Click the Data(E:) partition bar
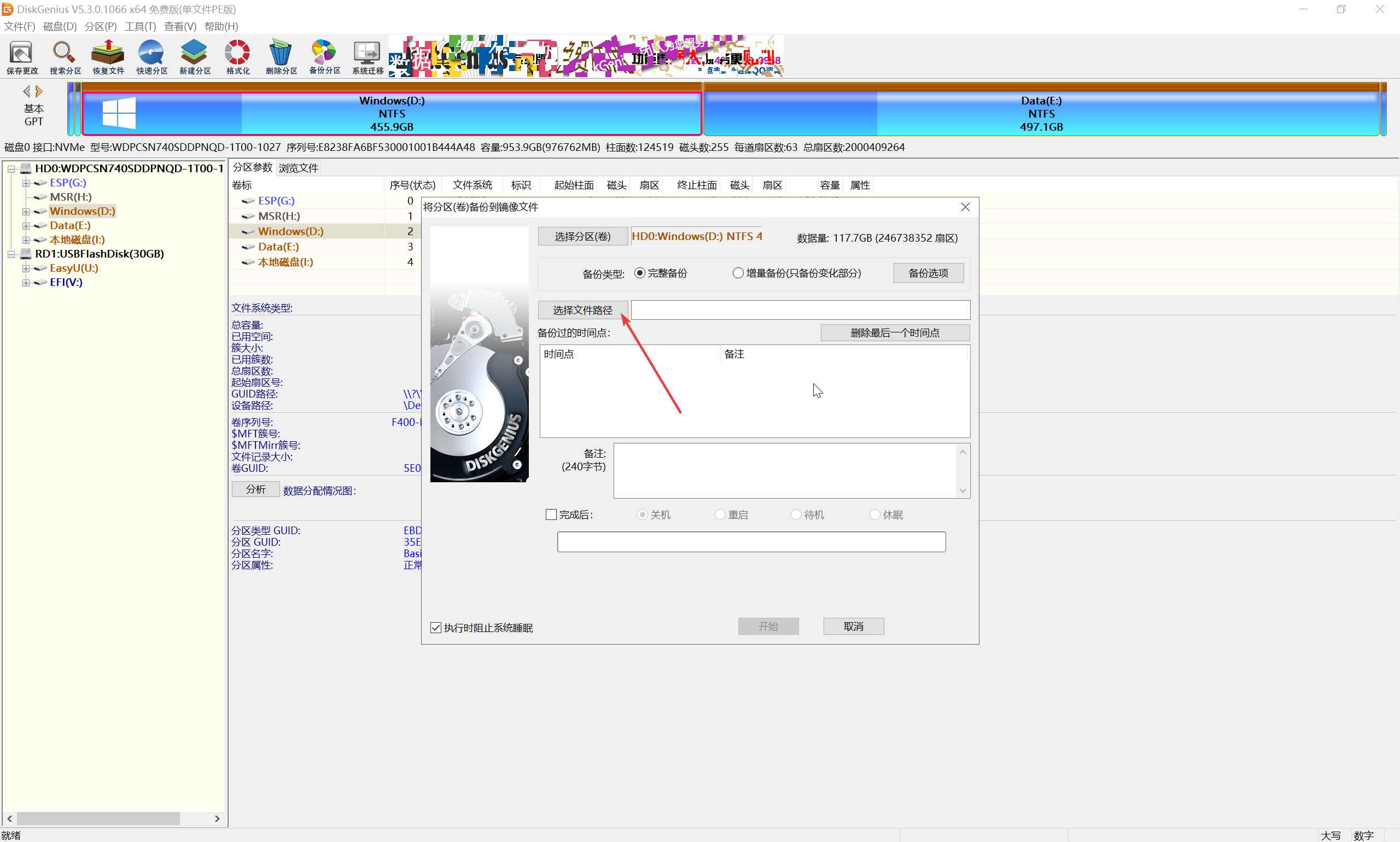1400x842 pixels. click(x=1041, y=114)
